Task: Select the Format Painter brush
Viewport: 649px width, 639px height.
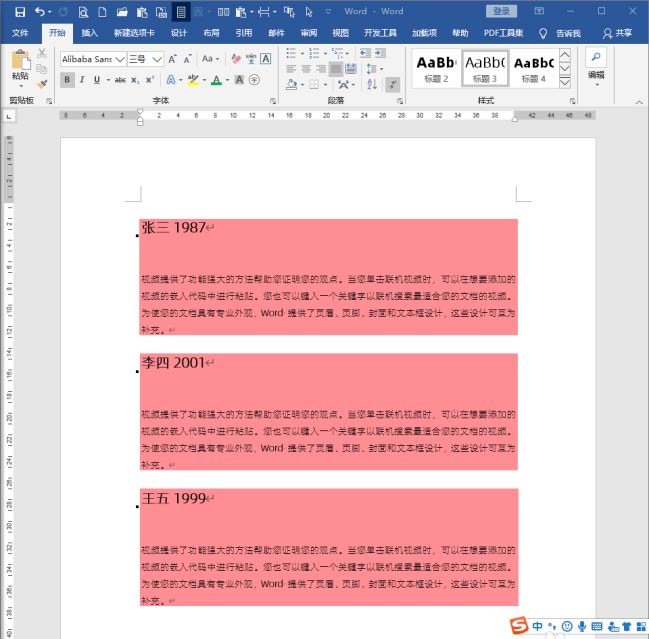Action: (42, 84)
